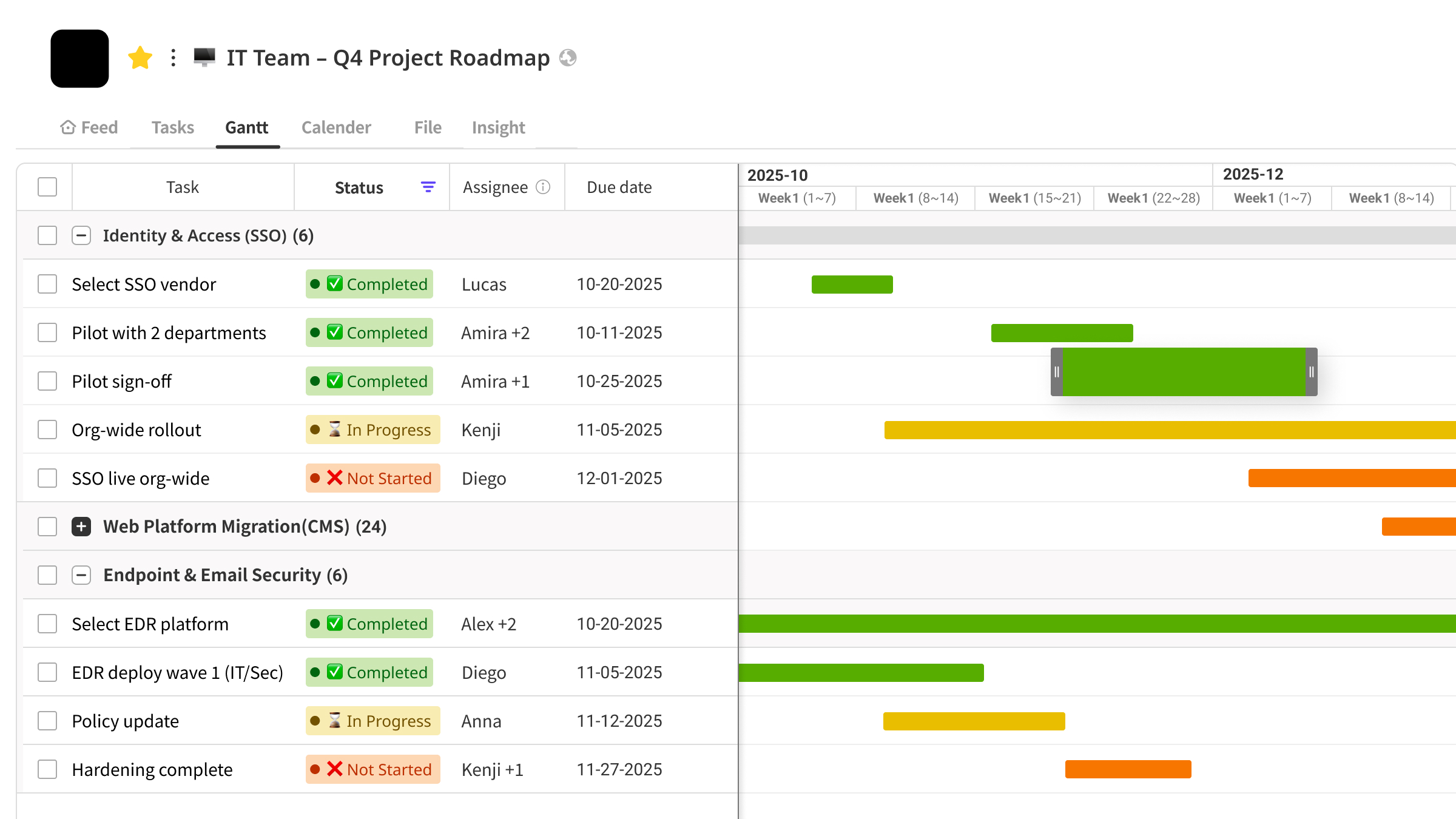The image size is (1456, 819).
Task: Open Completed status of Pilot with 2 departments
Action: pyautogui.click(x=369, y=332)
